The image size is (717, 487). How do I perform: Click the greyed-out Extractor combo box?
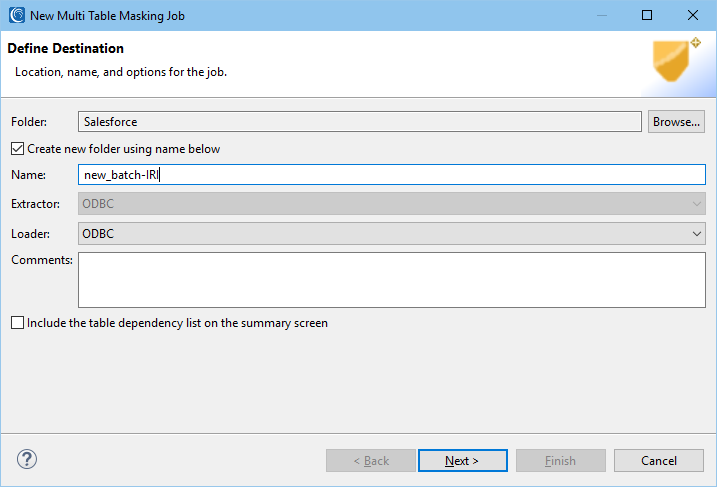tap(392, 203)
